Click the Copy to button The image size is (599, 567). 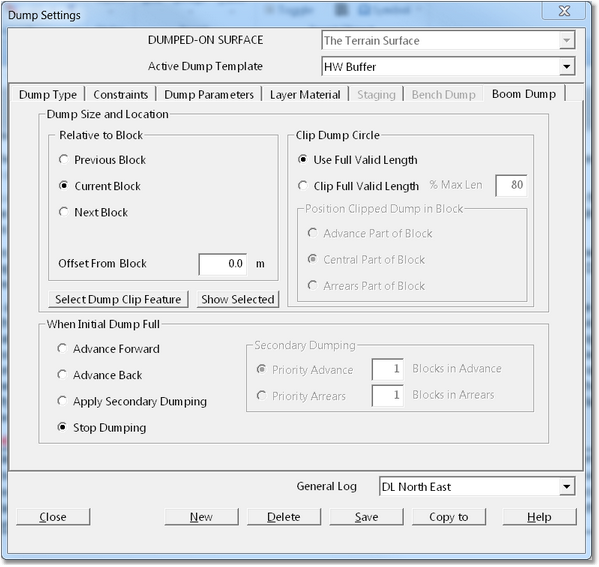point(449,517)
